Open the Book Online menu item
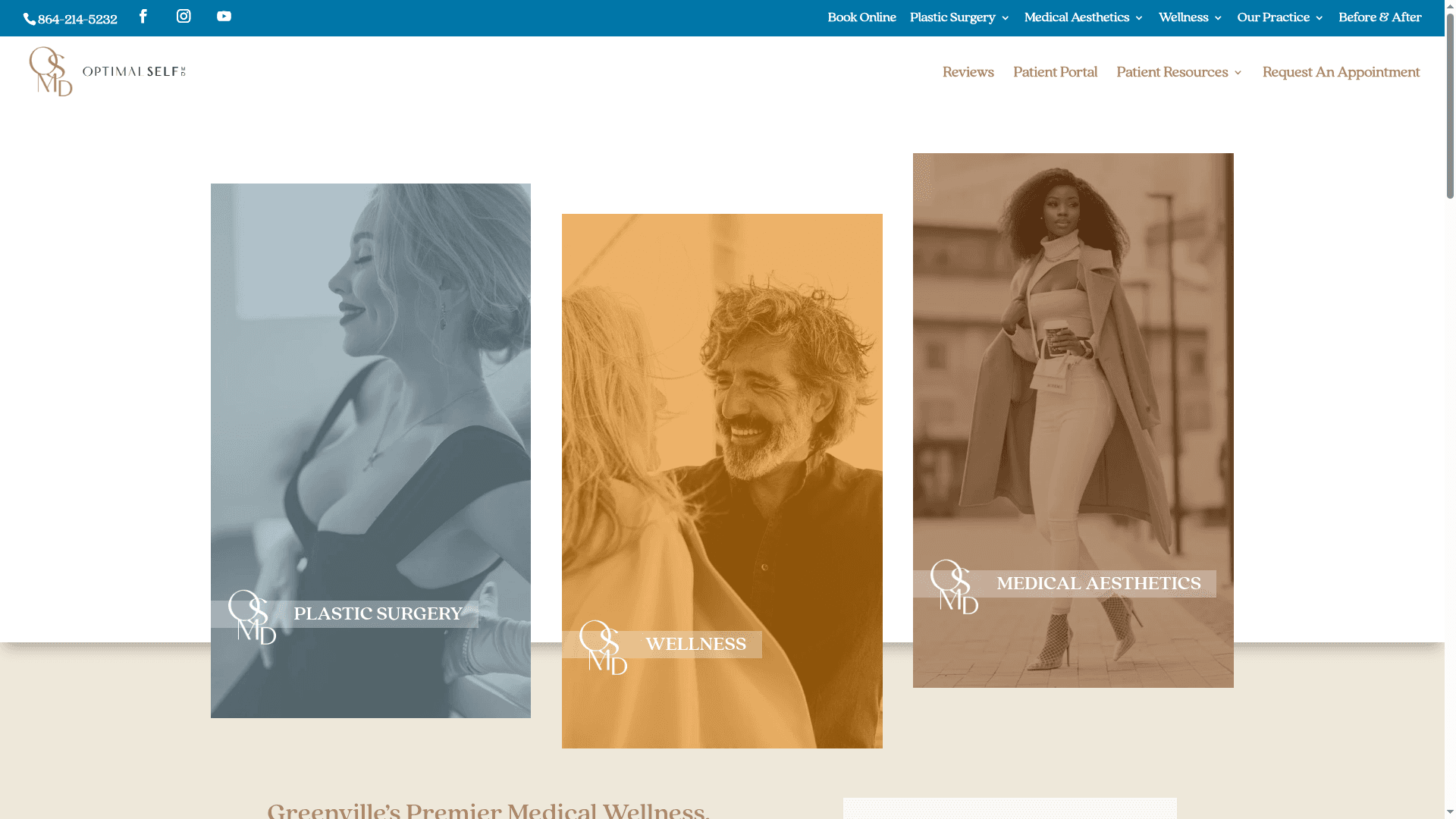The image size is (1456, 819). click(x=861, y=17)
